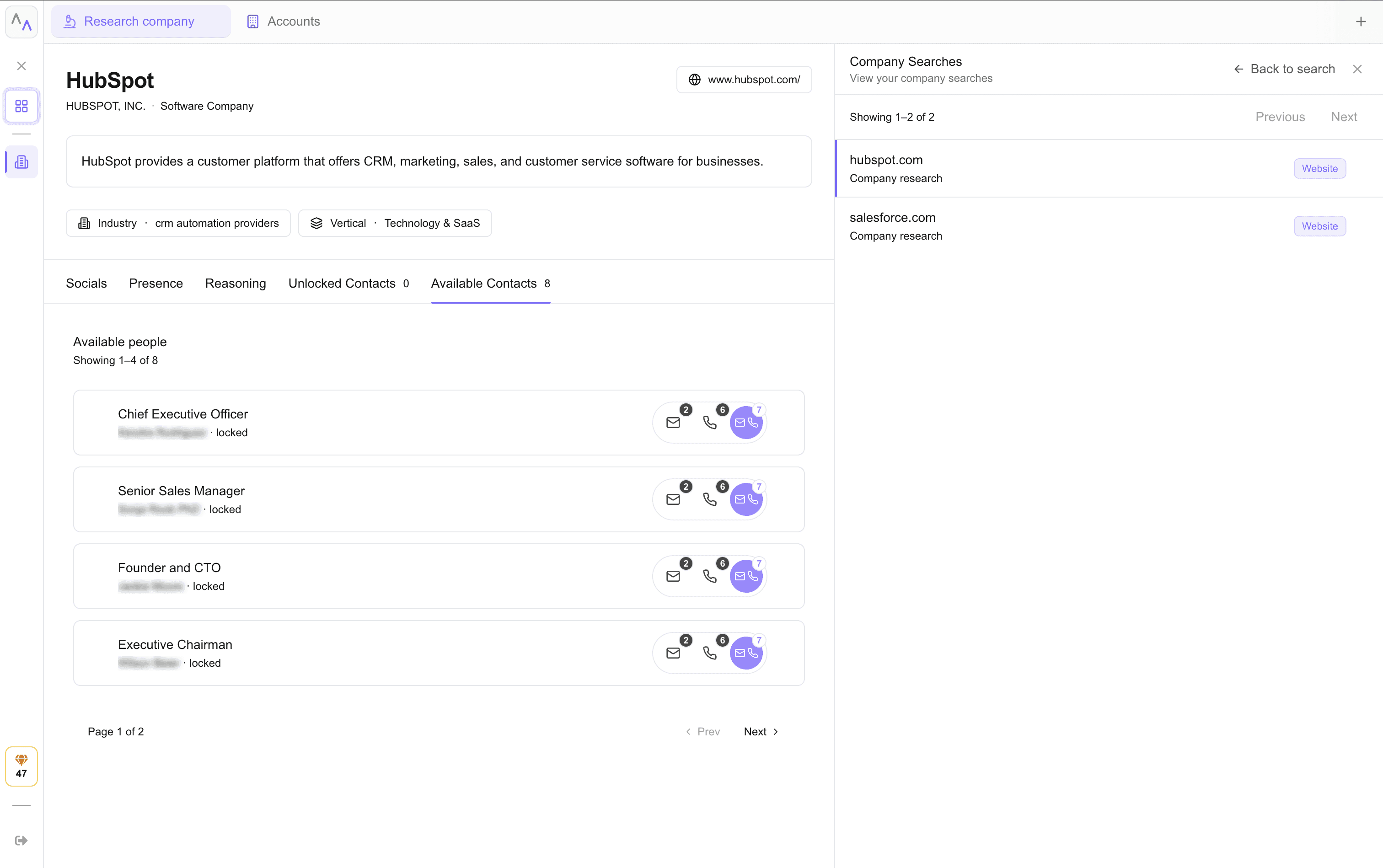Click Back to search link
Screen dimensions: 1383x868
1284,69
